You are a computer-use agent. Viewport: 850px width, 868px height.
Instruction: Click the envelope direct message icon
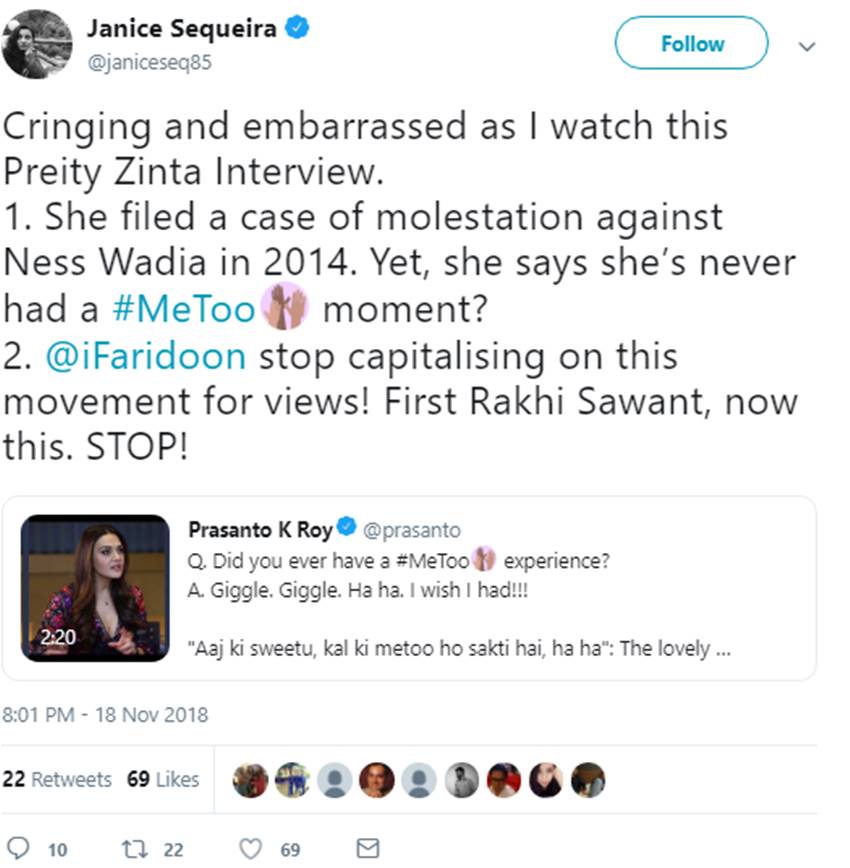(x=368, y=848)
